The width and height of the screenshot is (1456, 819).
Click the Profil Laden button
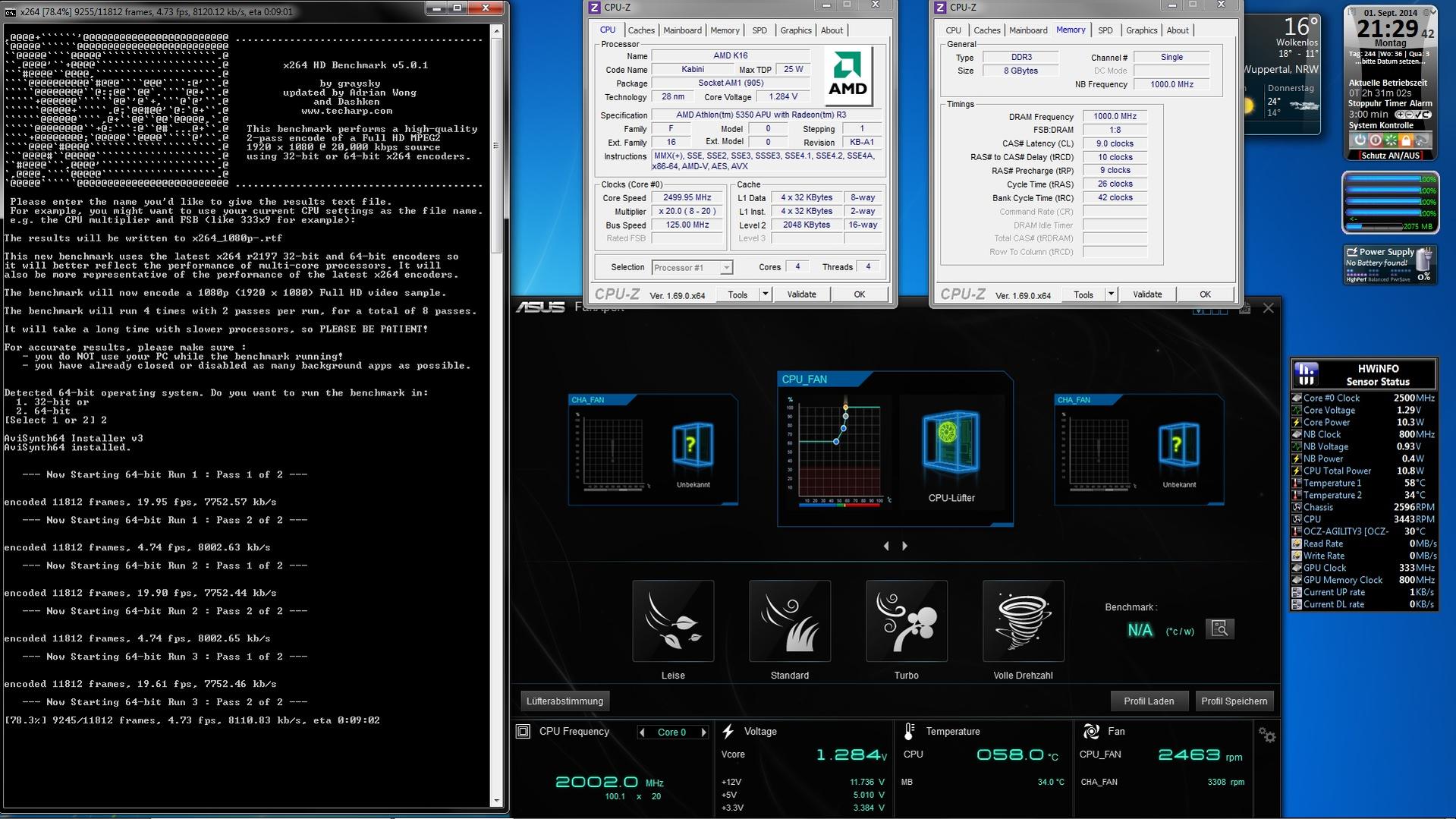1149,701
